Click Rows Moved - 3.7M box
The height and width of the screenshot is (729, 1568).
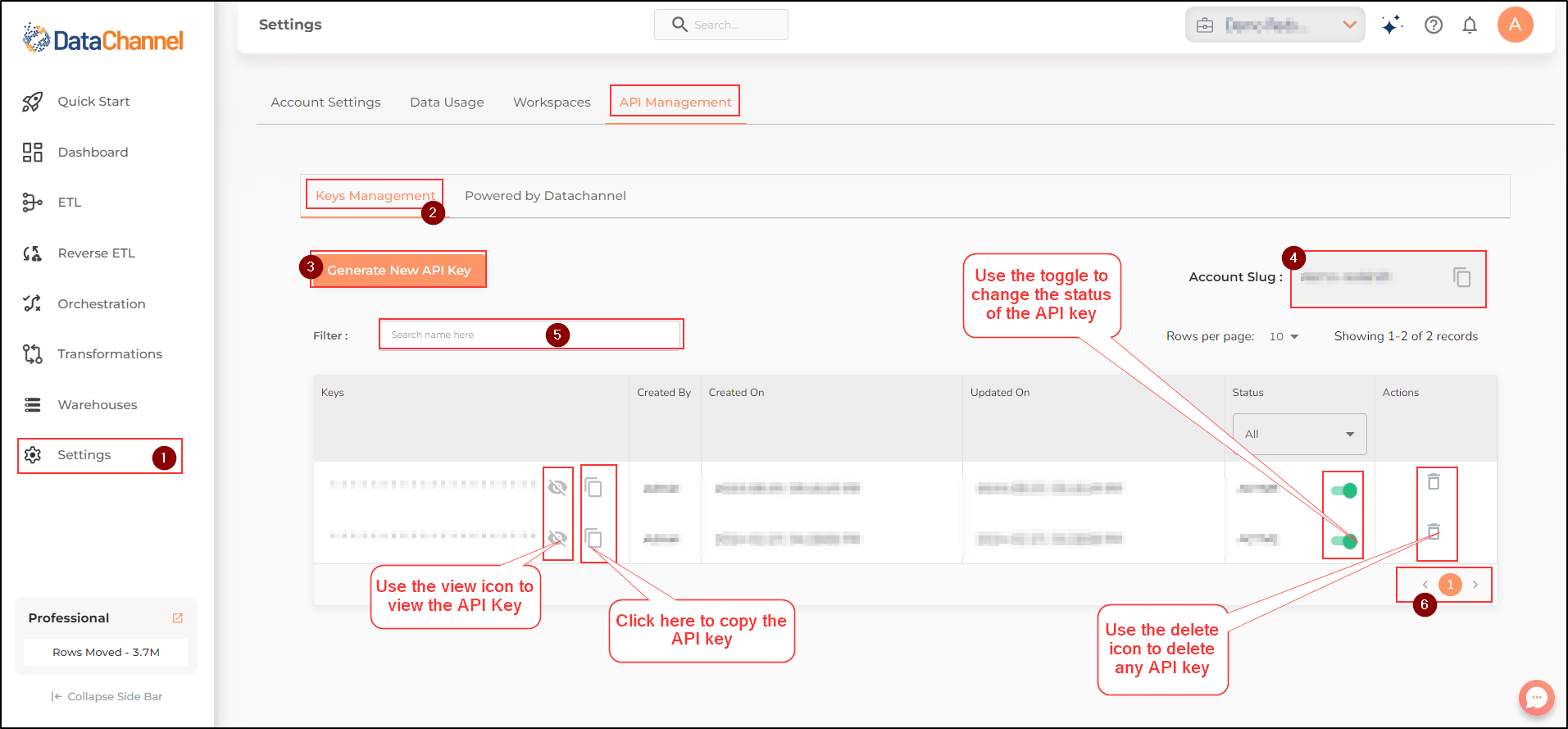(107, 653)
